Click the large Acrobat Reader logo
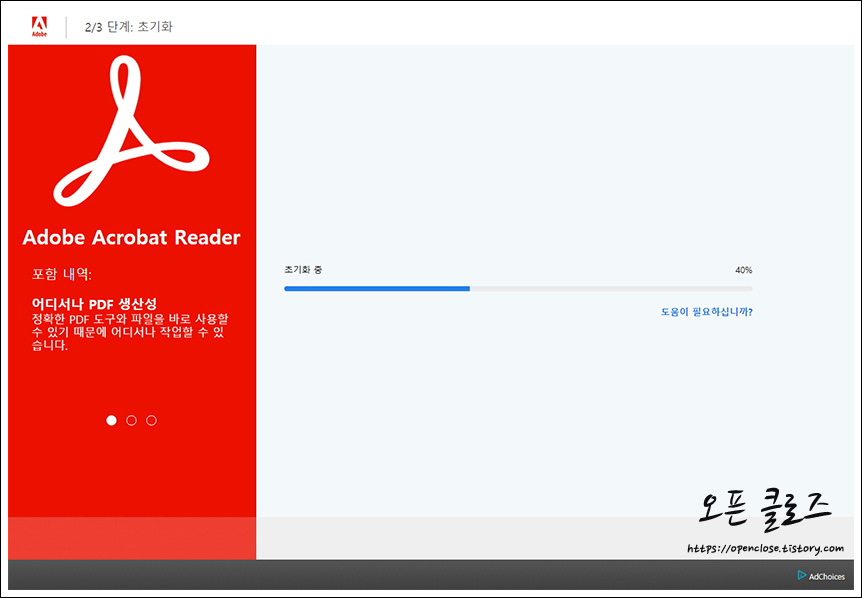This screenshot has height=598, width=862. click(x=131, y=131)
